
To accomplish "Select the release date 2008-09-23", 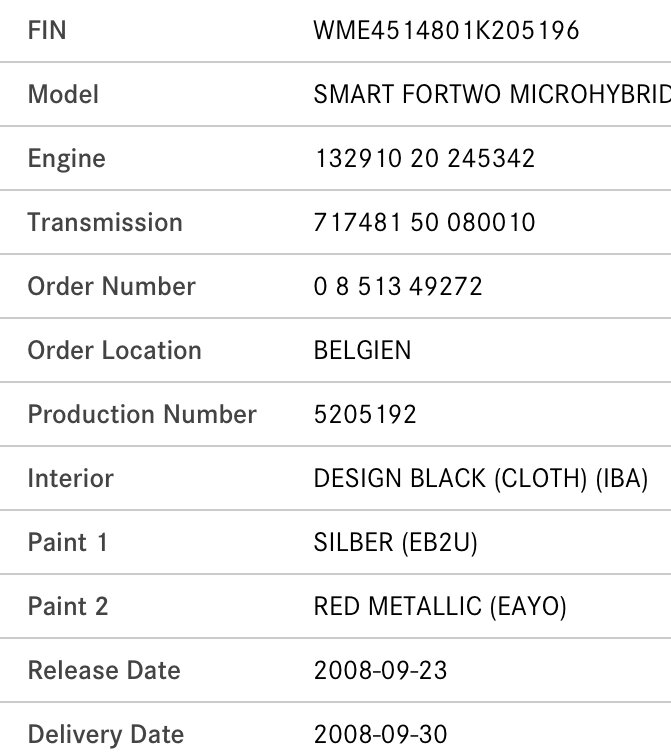I will (x=380, y=670).
